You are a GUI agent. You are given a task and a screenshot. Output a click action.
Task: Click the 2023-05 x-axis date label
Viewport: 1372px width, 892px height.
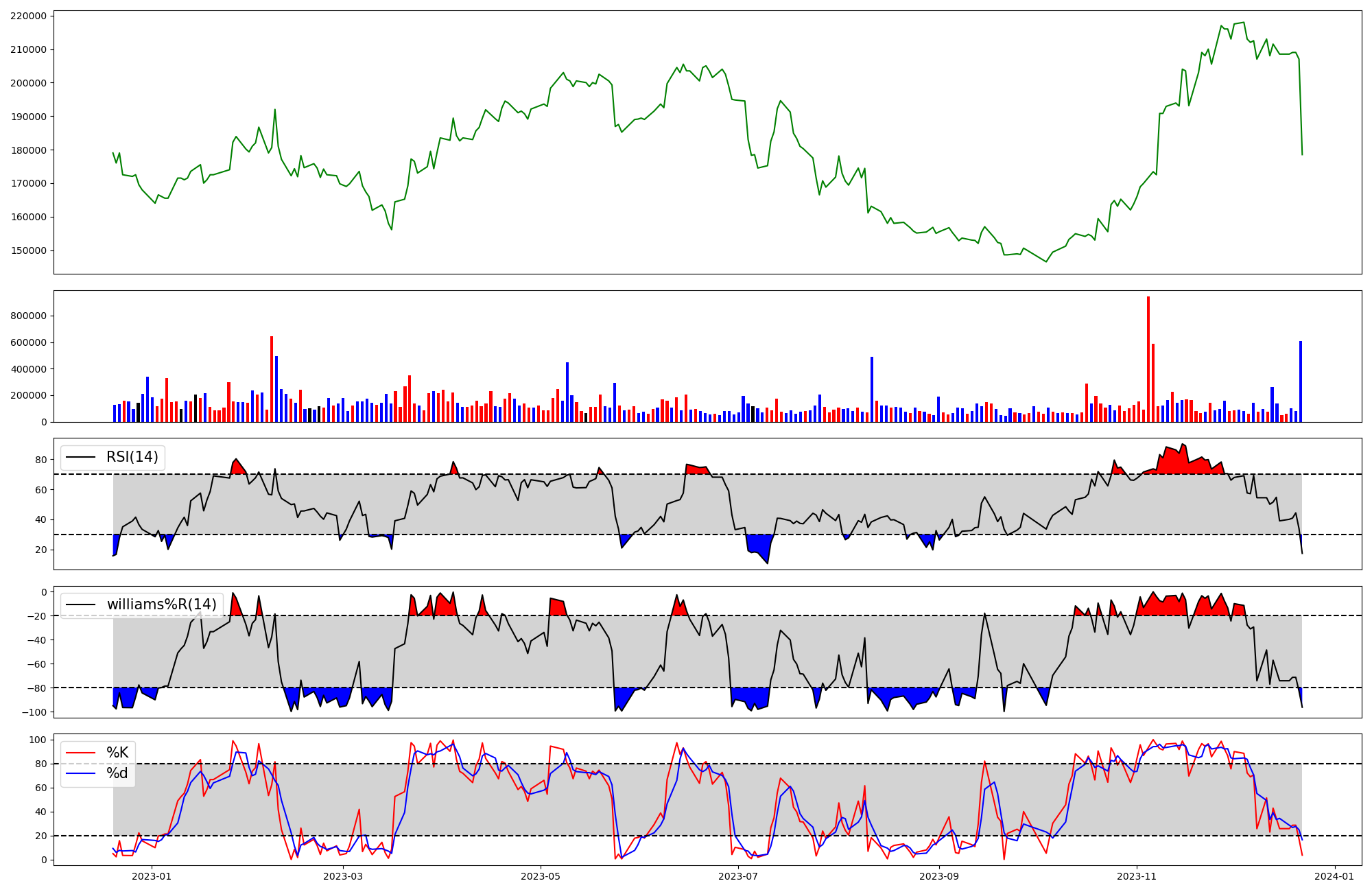pyautogui.click(x=541, y=876)
